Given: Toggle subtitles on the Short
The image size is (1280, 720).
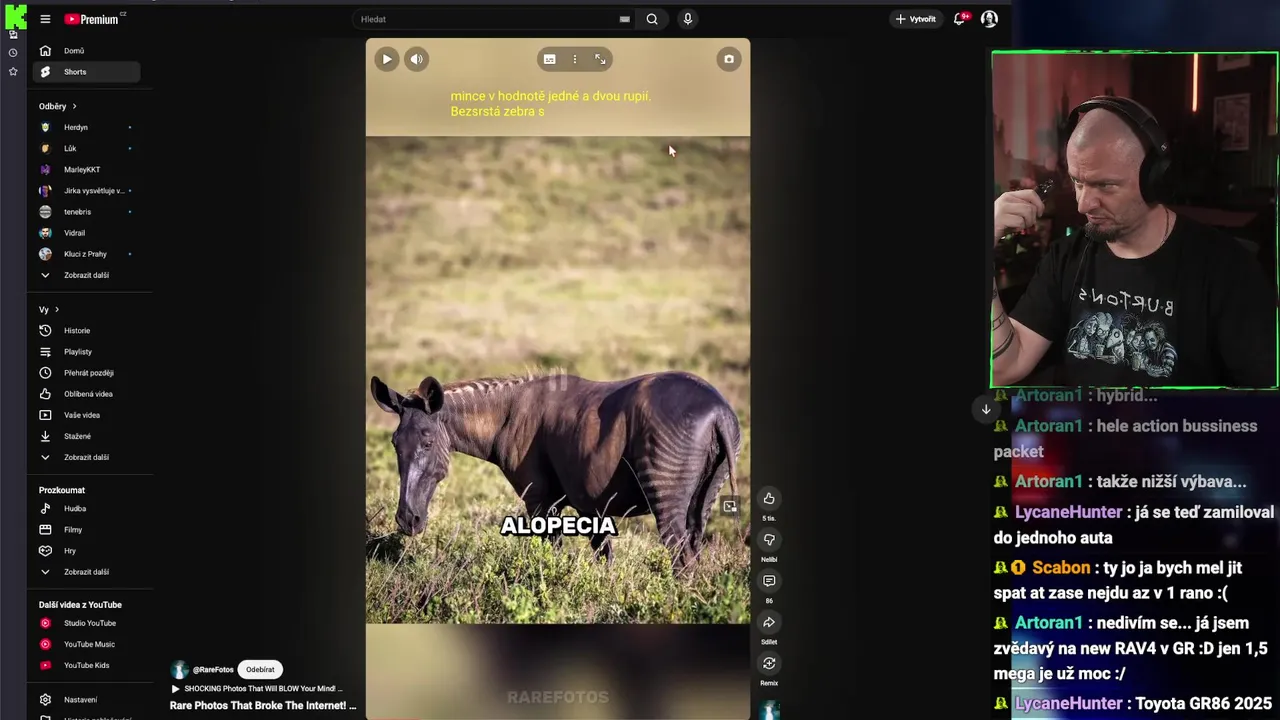Looking at the screenshot, I should [x=549, y=59].
